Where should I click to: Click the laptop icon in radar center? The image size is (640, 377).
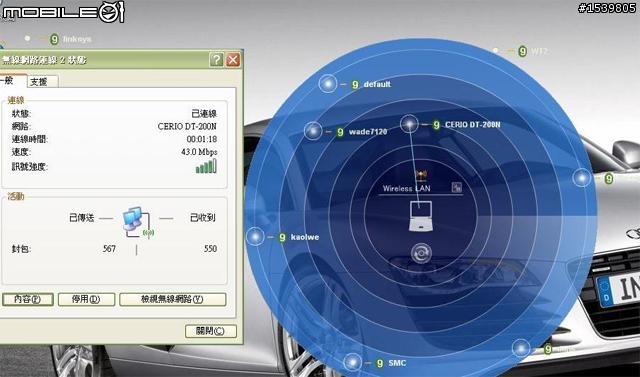[420, 216]
